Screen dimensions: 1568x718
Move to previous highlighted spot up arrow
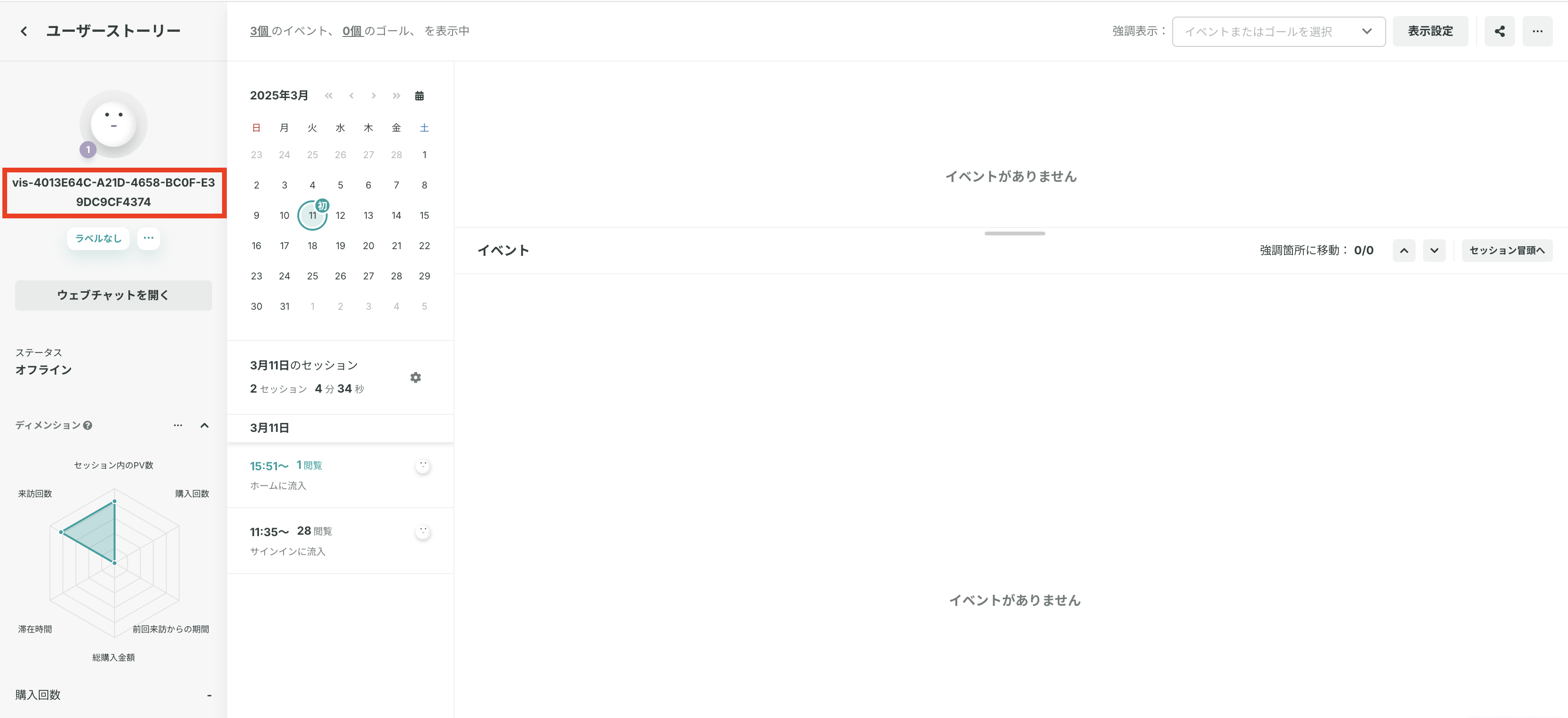coord(1404,250)
